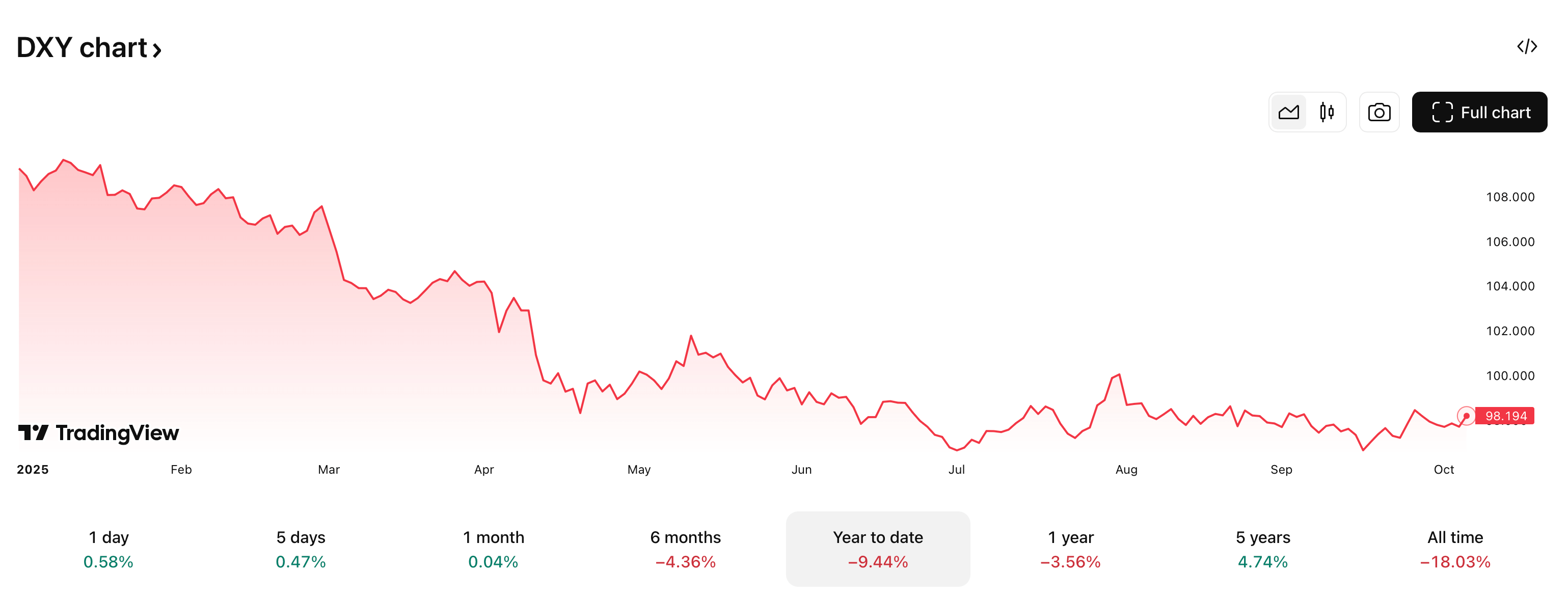Screen dimensions: 1568x598
Task: Select the 1 day range
Action: pos(109,549)
